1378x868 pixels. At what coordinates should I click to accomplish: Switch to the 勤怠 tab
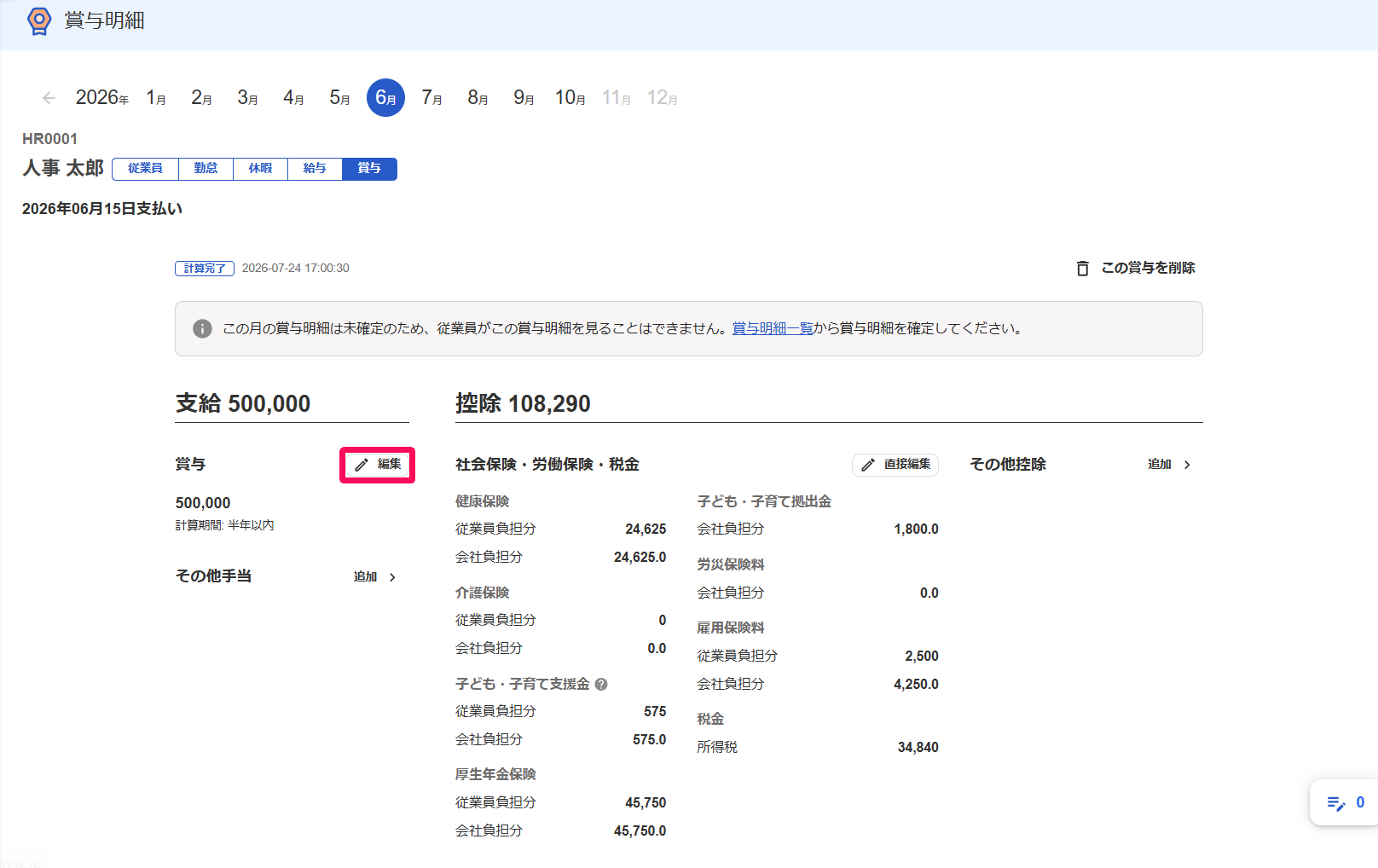click(x=206, y=169)
